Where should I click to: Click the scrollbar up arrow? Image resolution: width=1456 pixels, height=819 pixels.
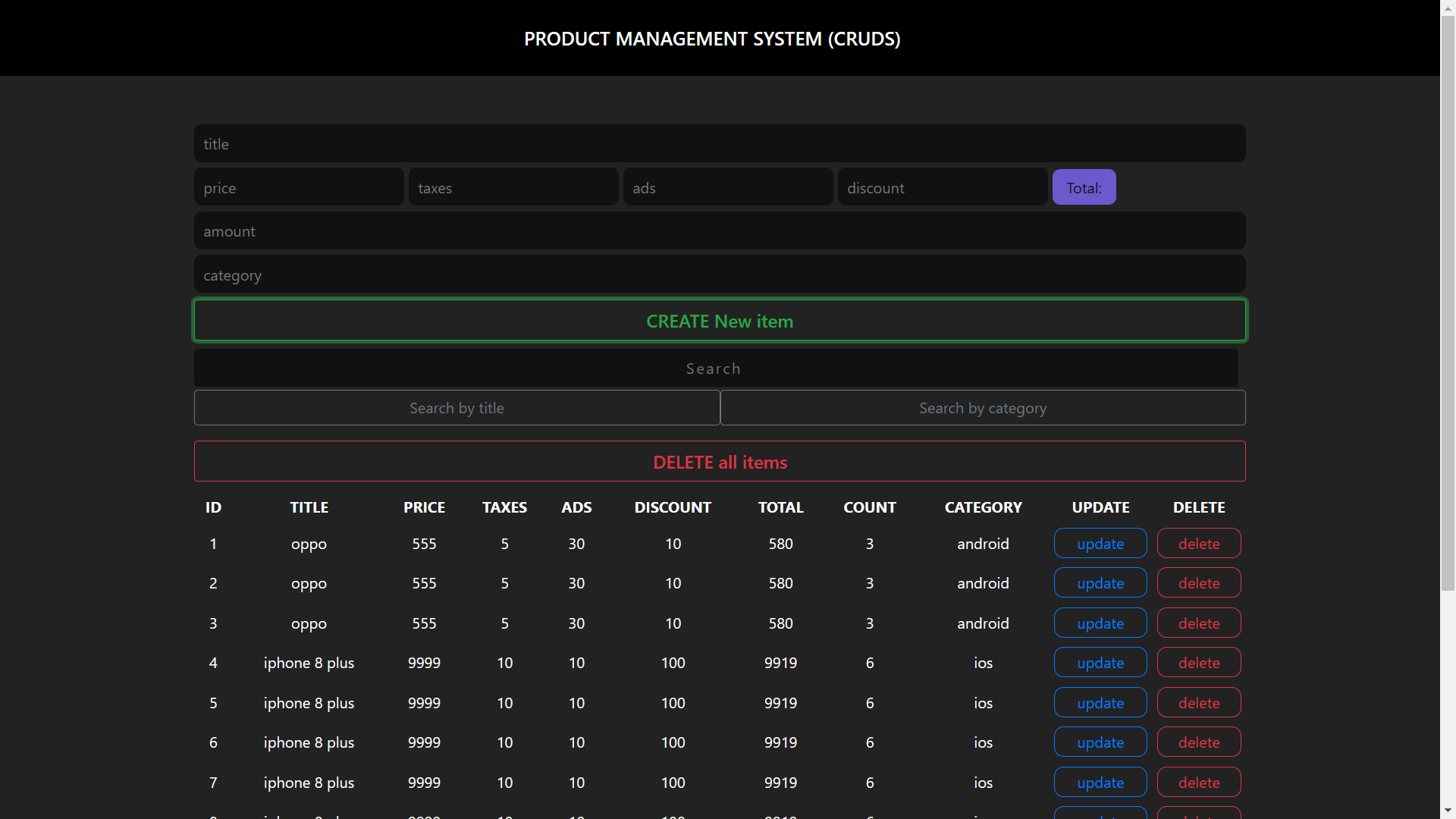1448,7
